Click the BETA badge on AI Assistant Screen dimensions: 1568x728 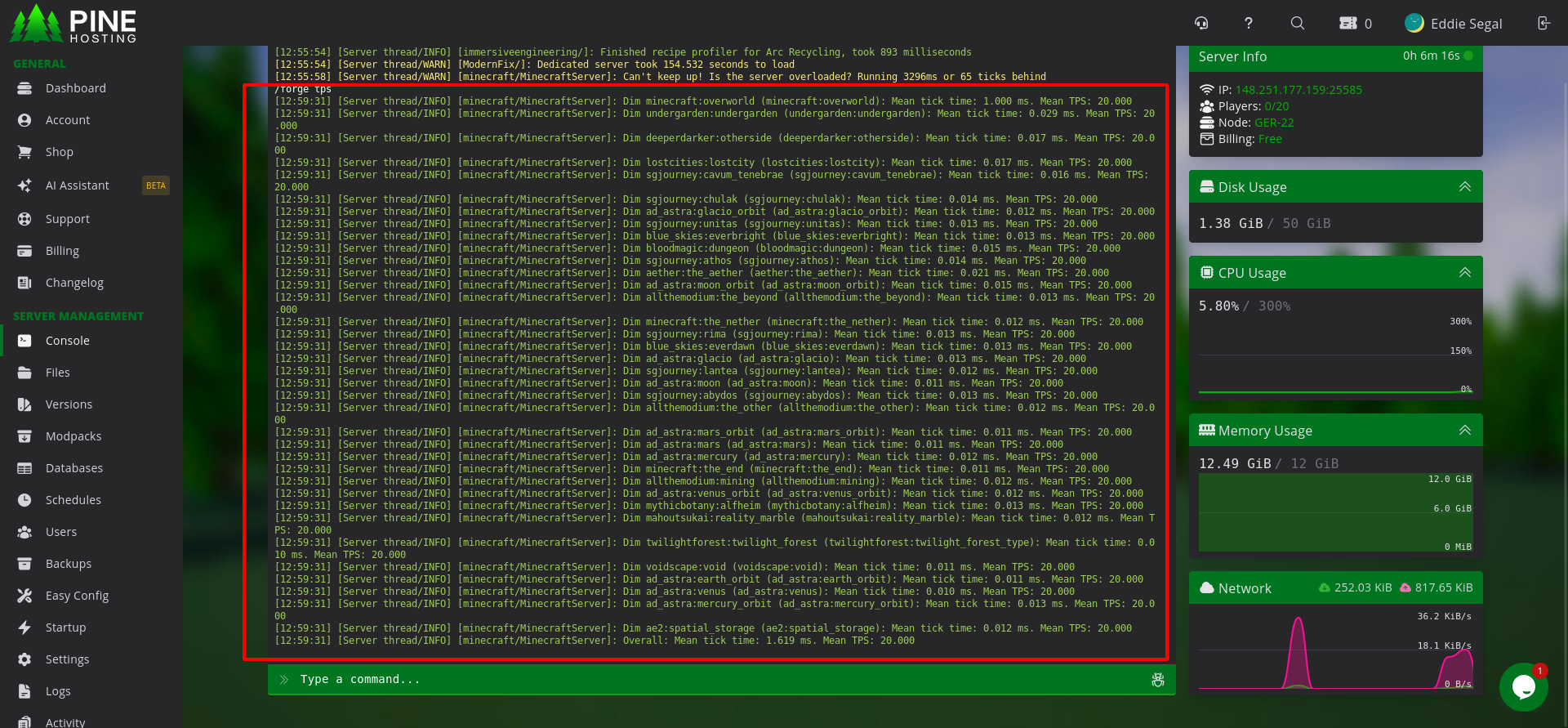156,185
